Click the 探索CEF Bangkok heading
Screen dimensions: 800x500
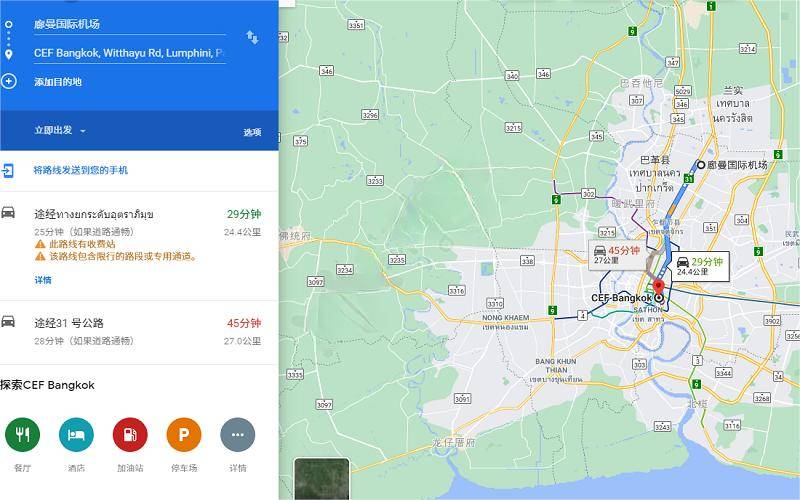click(x=47, y=385)
